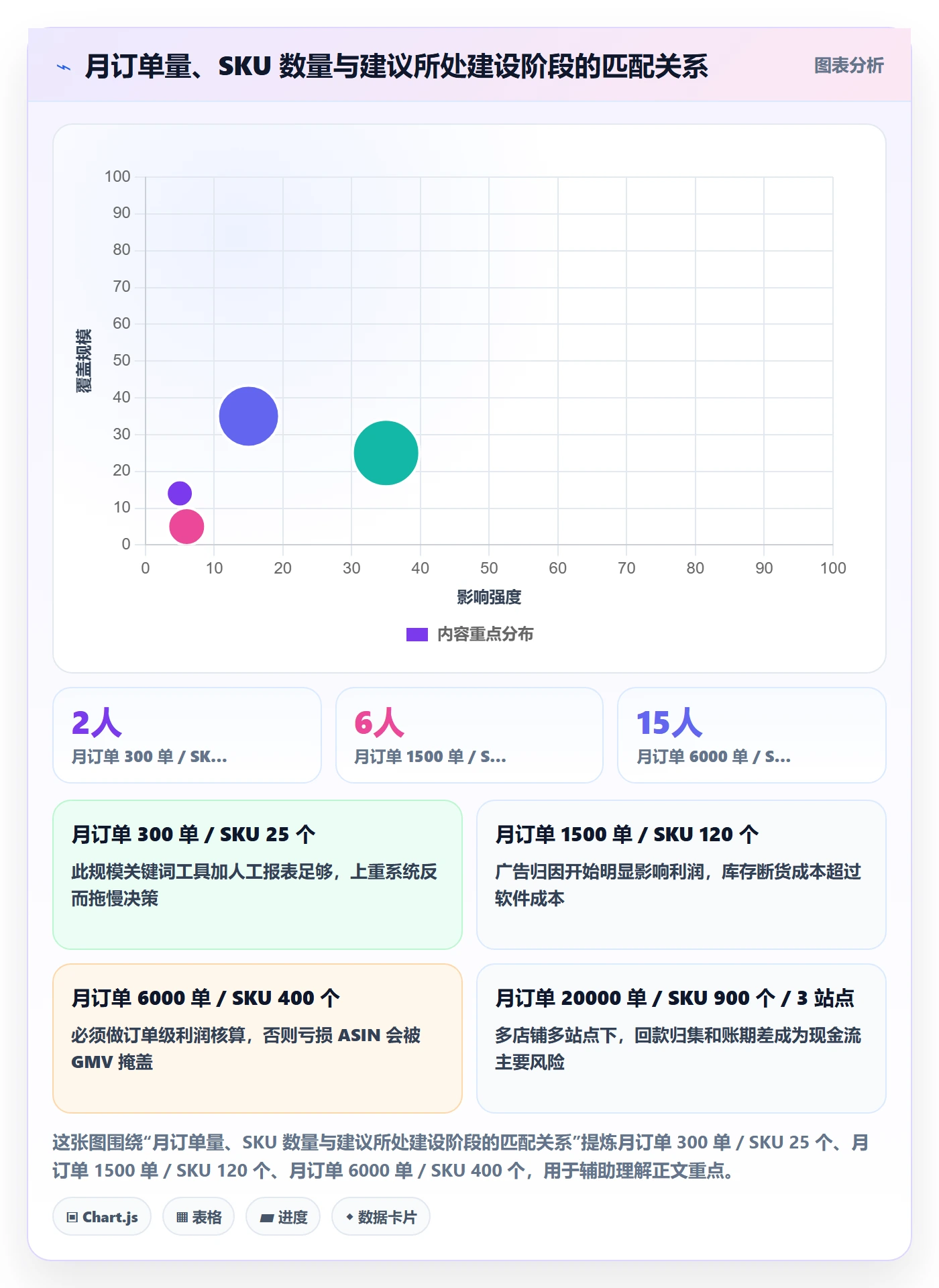939x1288 pixels.
Task: Click the icon inside the Chart.js tag
Action: coord(72,1218)
